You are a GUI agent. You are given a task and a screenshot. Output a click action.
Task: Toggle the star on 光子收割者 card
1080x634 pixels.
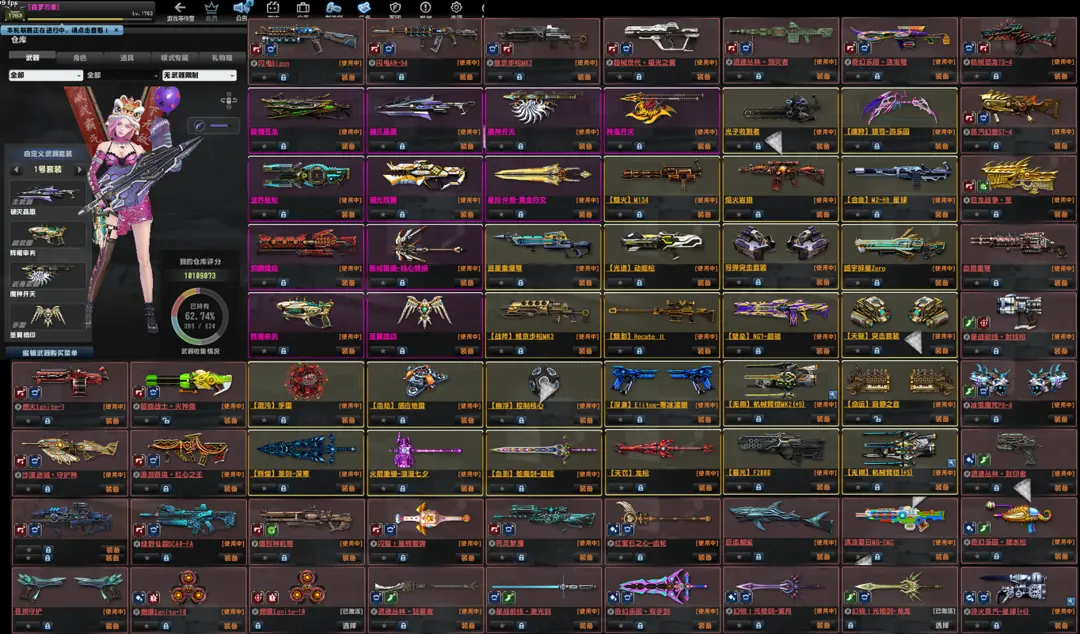click(738, 146)
